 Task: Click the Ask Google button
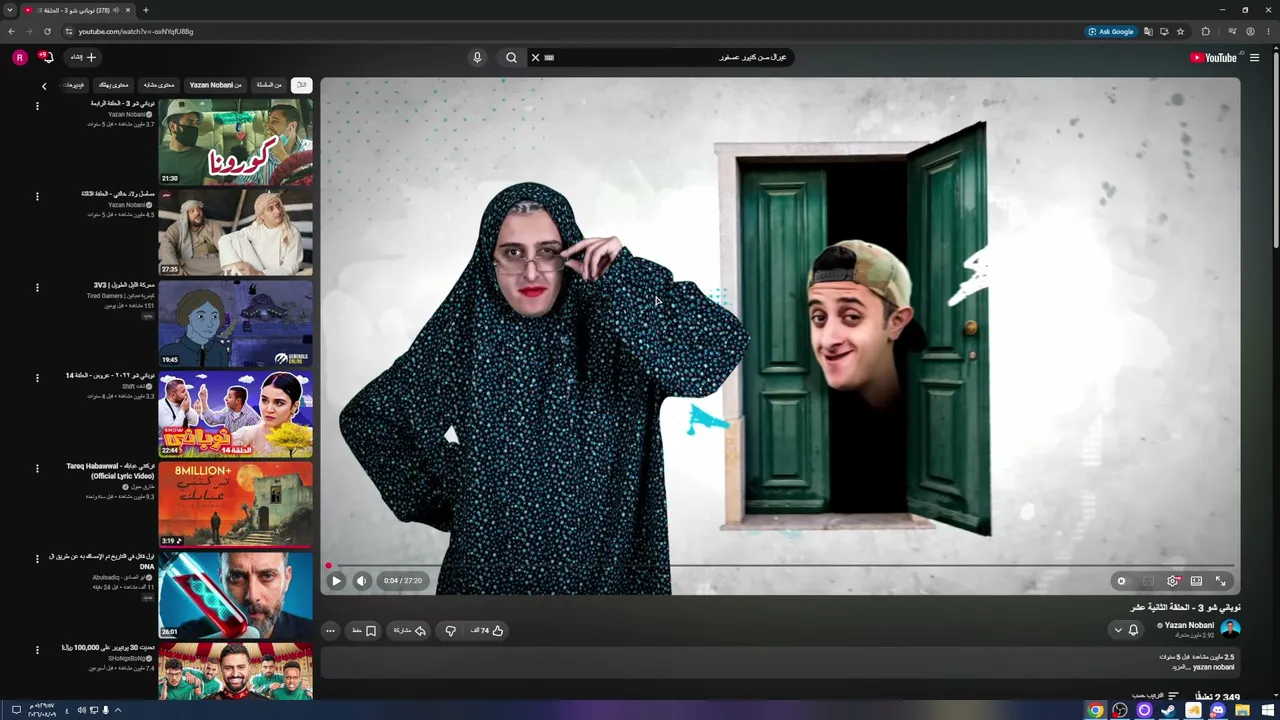click(1112, 31)
